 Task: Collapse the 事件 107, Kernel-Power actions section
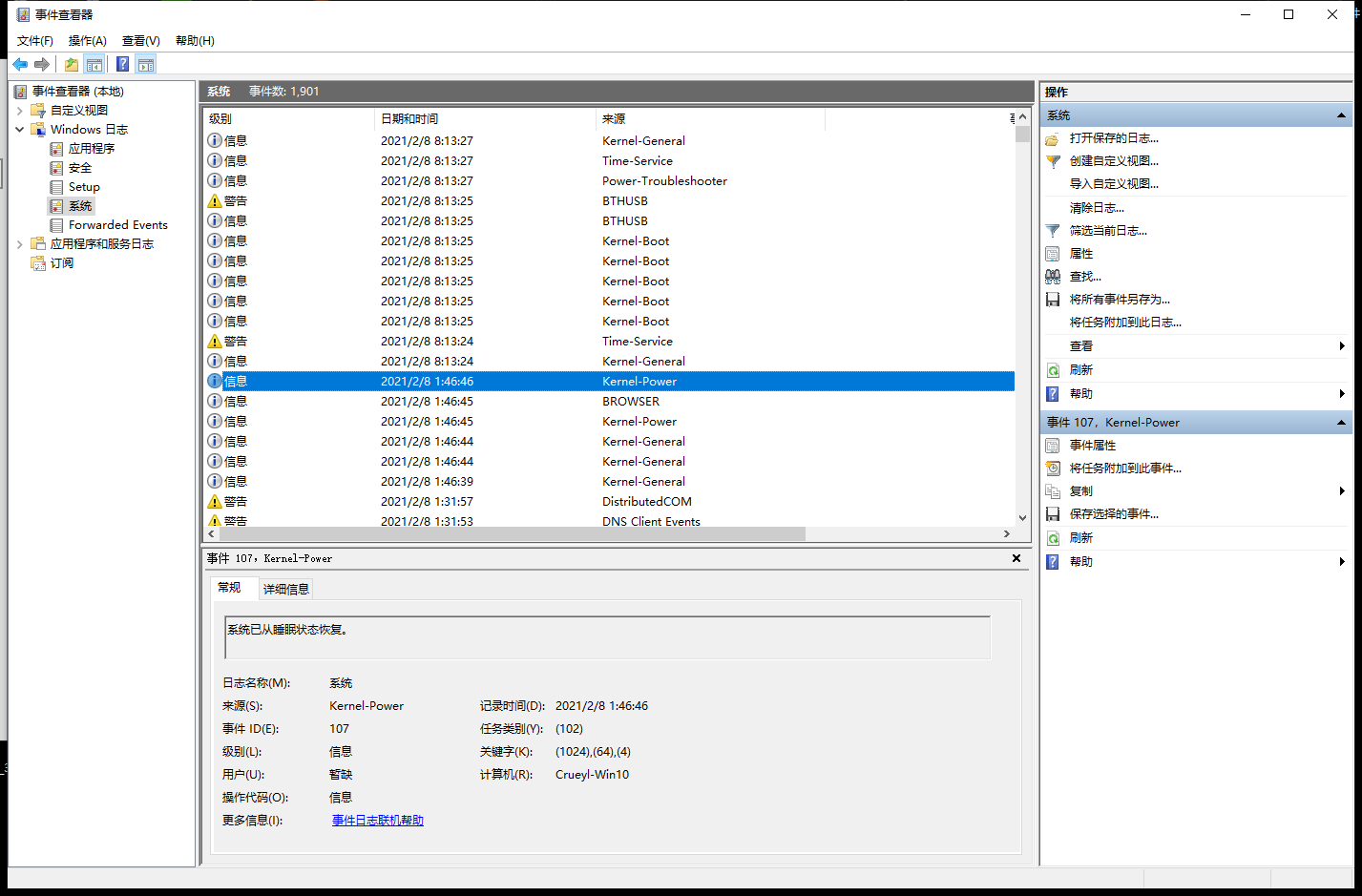tap(1341, 423)
